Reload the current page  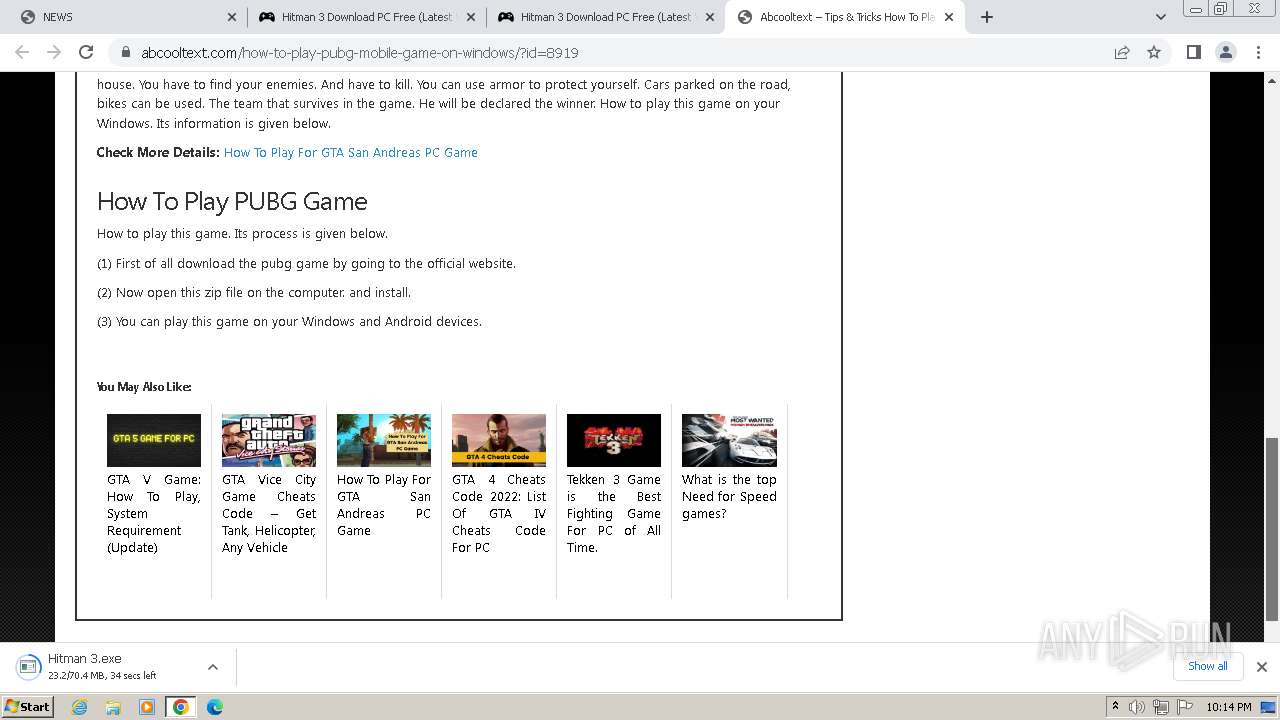86,52
